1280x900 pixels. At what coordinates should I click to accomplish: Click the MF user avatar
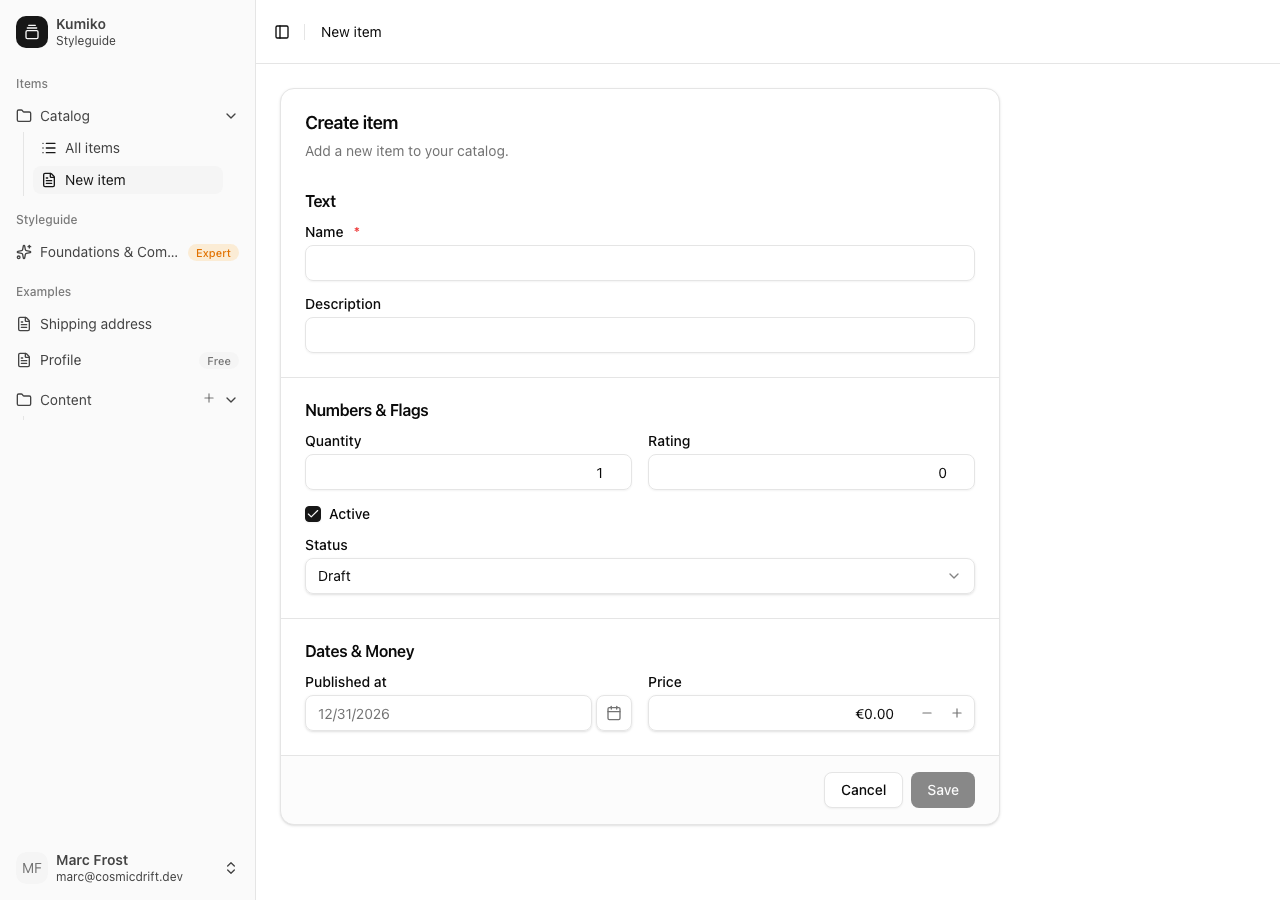(x=32, y=868)
